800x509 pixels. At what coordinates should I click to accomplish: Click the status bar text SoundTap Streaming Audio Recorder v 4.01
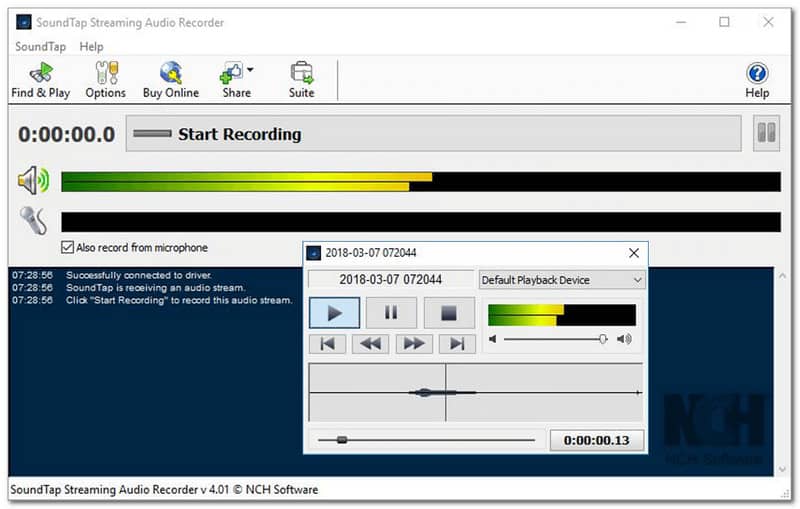click(164, 490)
